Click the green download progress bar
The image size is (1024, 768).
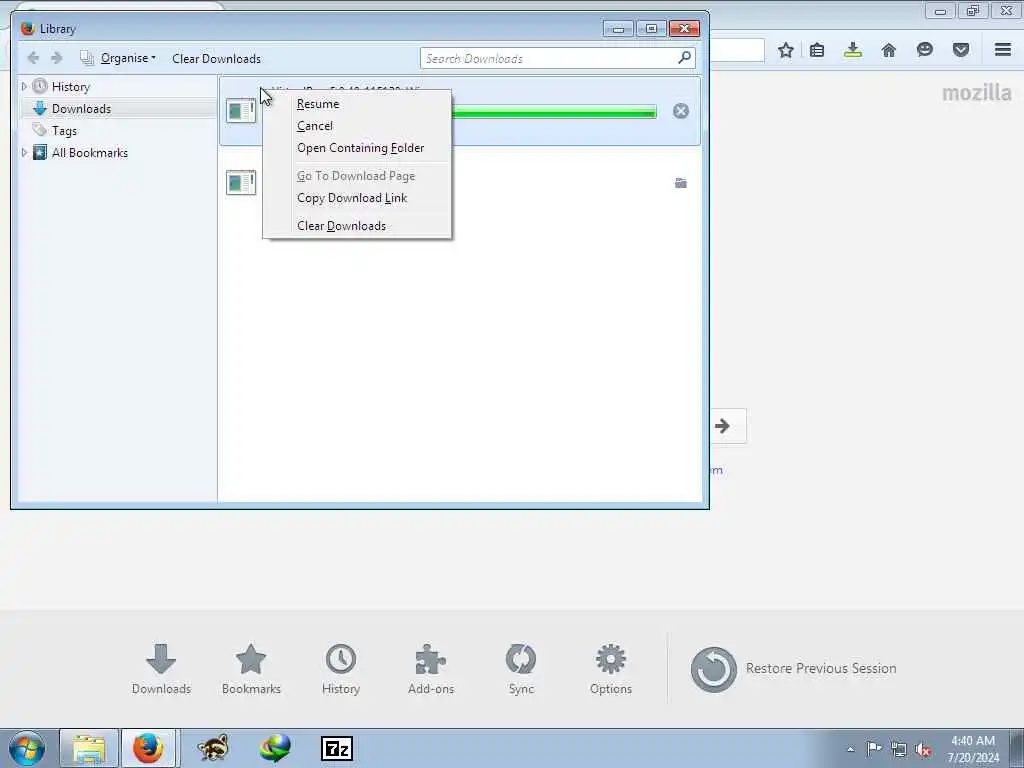click(554, 112)
